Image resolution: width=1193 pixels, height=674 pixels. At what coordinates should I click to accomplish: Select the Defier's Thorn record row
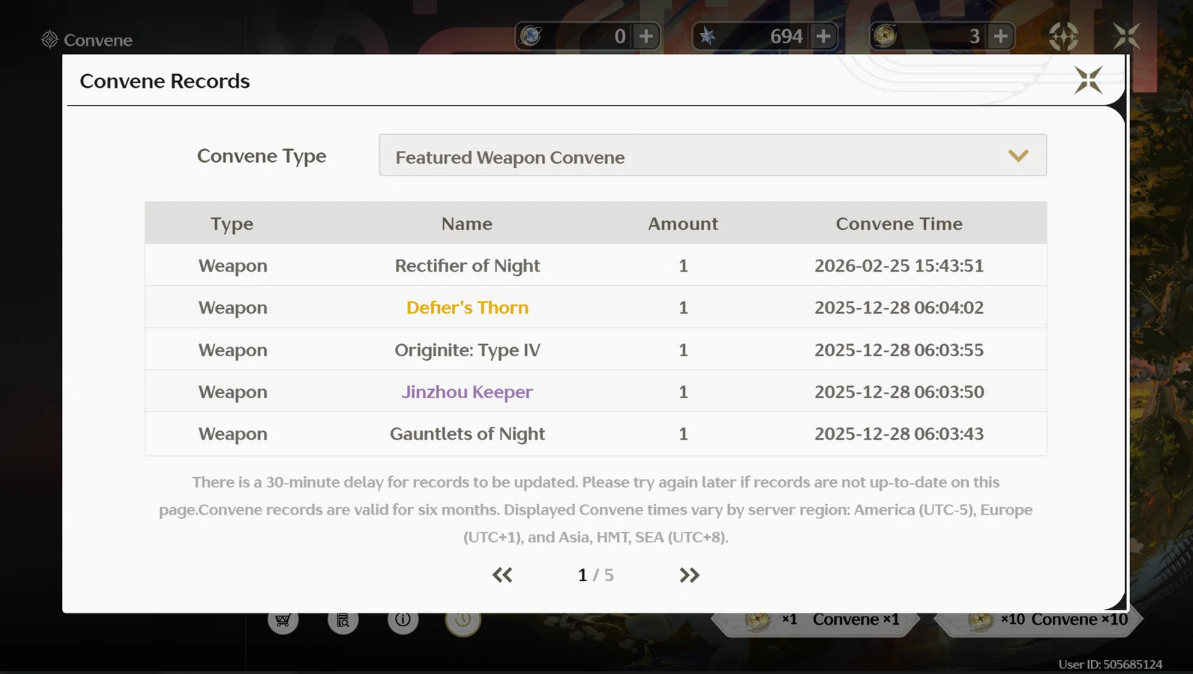pyautogui.click(x=596, y=307)
